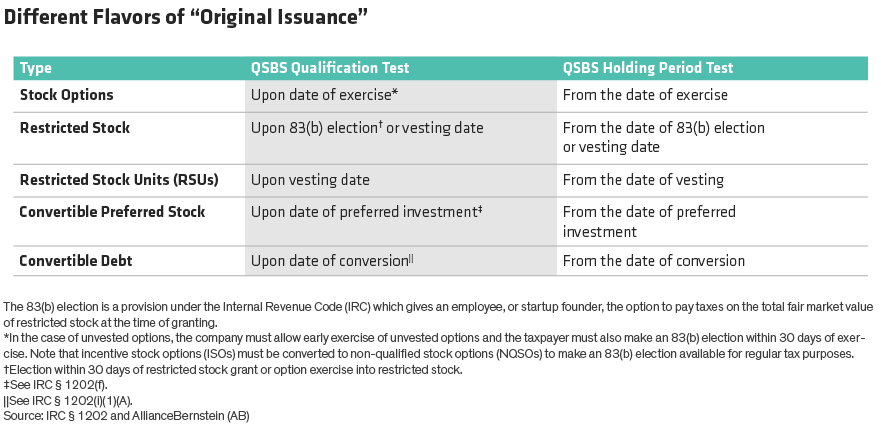881x425 pixels.
Task: Click the 'Upon date of conversion' cell
Action: coord(332,261)
